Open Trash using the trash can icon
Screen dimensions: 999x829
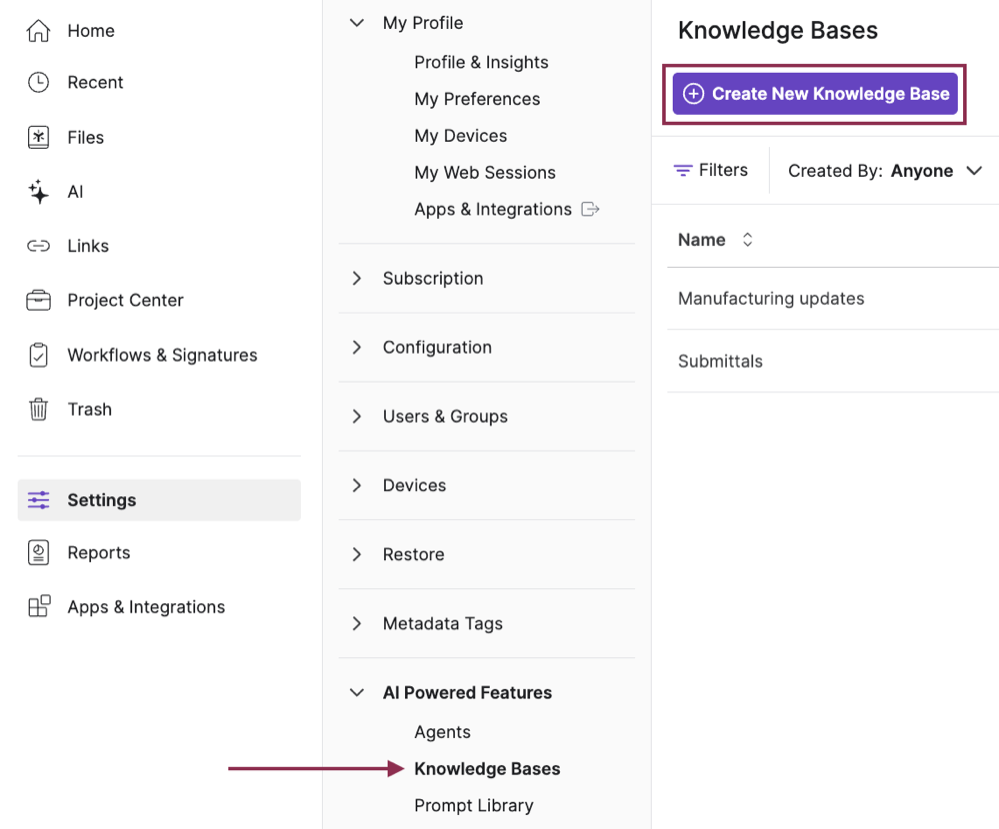tap(36, 409)
